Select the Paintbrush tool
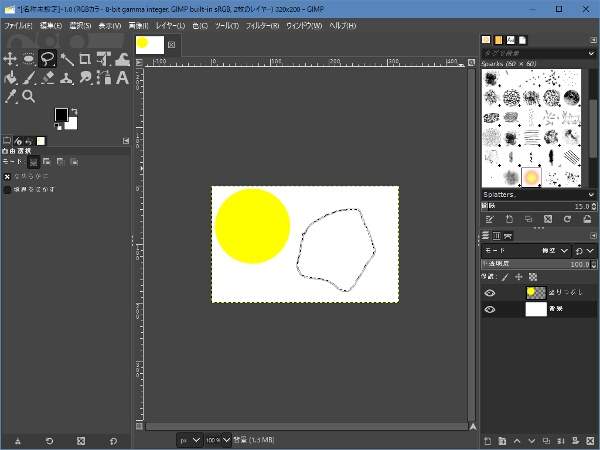 point(29,78)
